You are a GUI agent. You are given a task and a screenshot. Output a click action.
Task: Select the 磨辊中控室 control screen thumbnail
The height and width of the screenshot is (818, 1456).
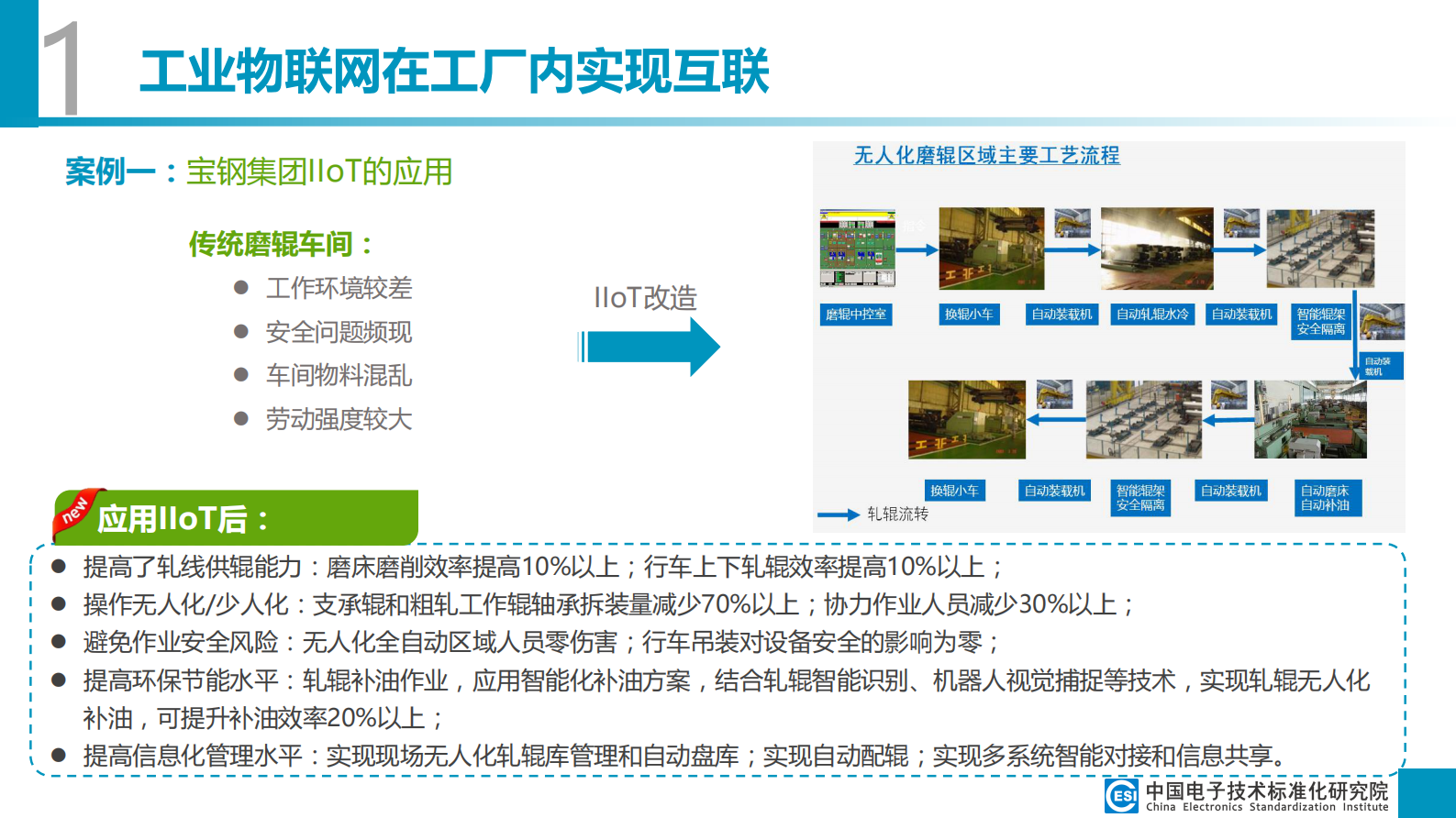(x=858, y=249)
